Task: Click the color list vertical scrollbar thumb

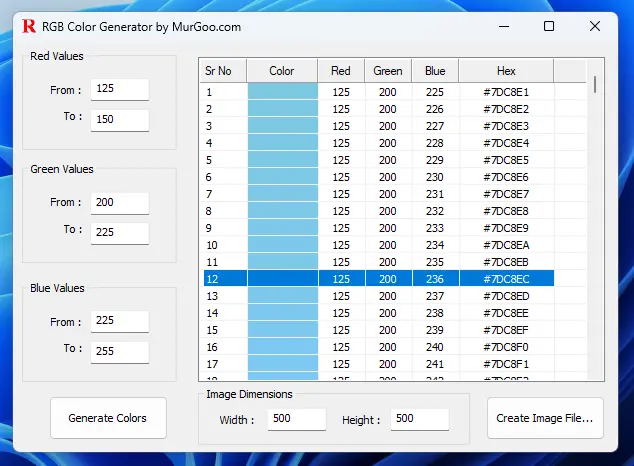Action: (595, 84)
